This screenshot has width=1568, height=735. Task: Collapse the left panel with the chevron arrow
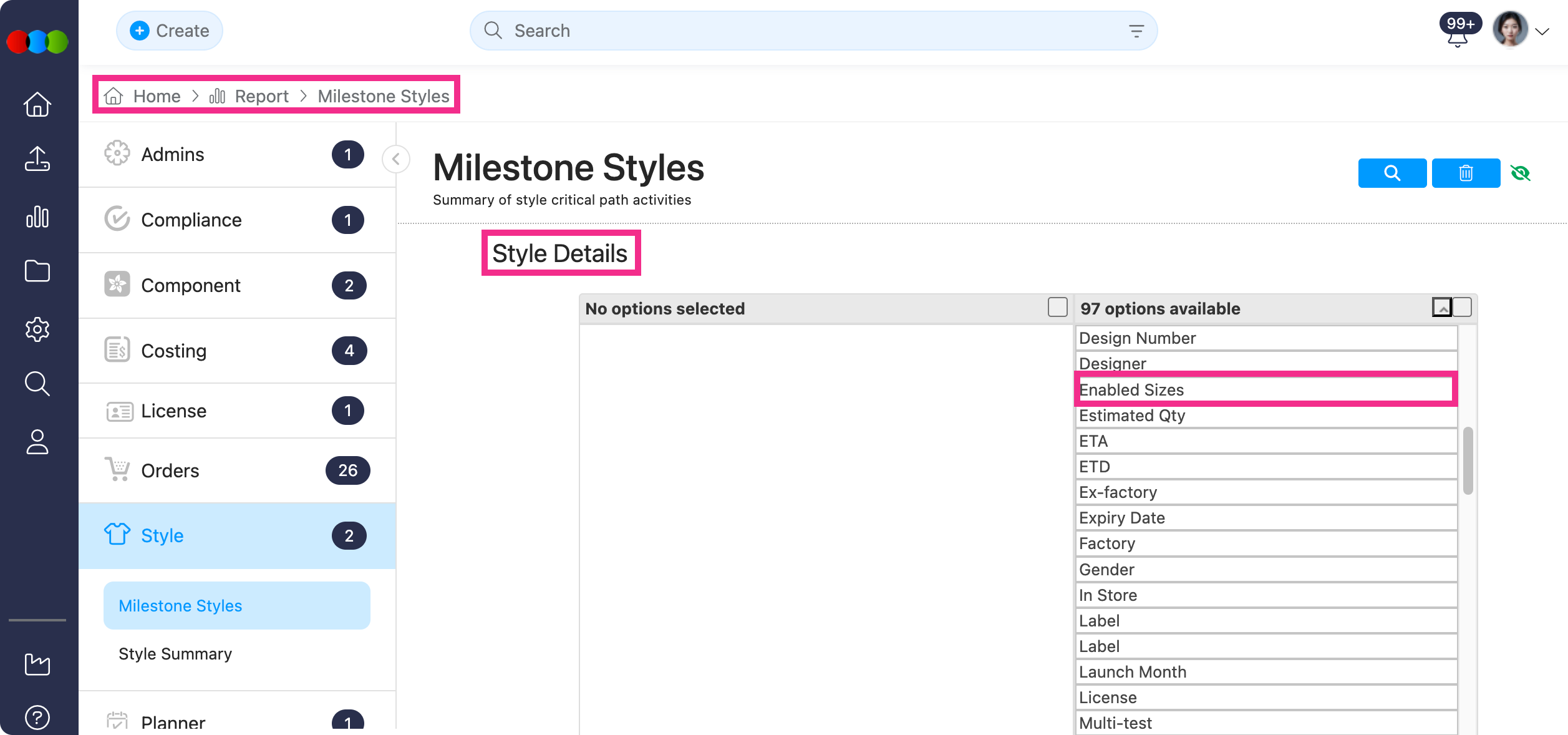click(395, 160)
